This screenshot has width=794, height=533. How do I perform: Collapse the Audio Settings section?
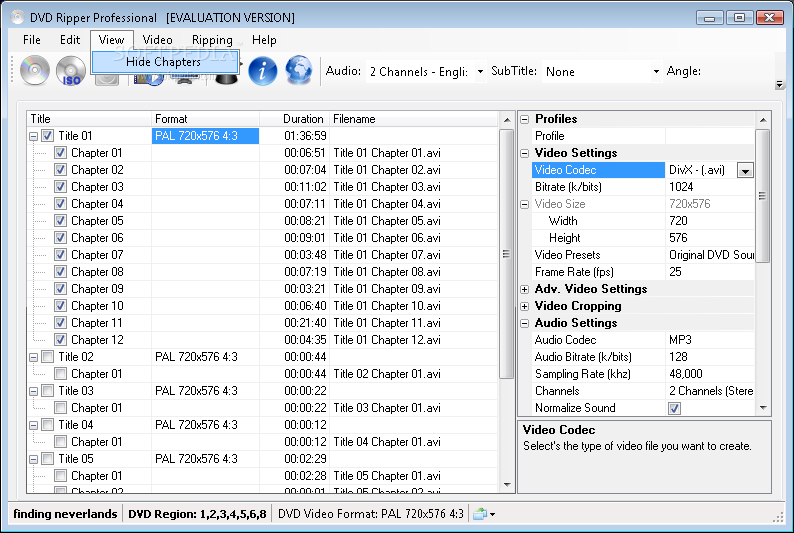(x=525, y=323)
